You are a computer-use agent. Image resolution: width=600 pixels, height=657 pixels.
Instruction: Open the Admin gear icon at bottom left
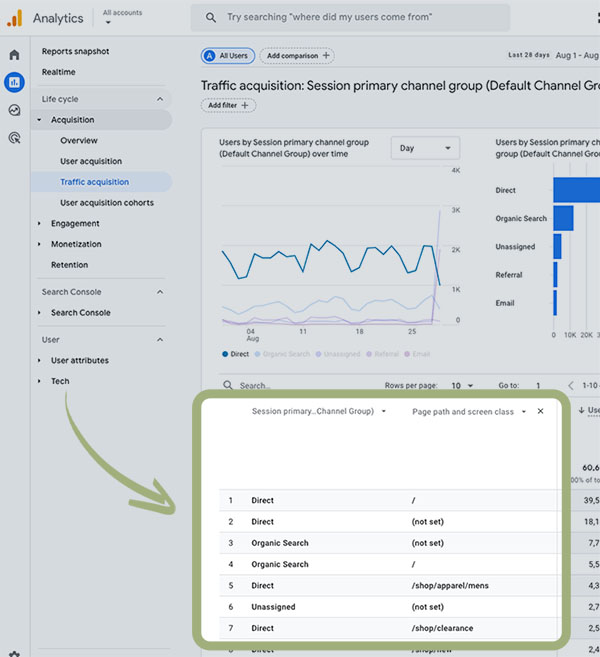(x=14, y=651)
